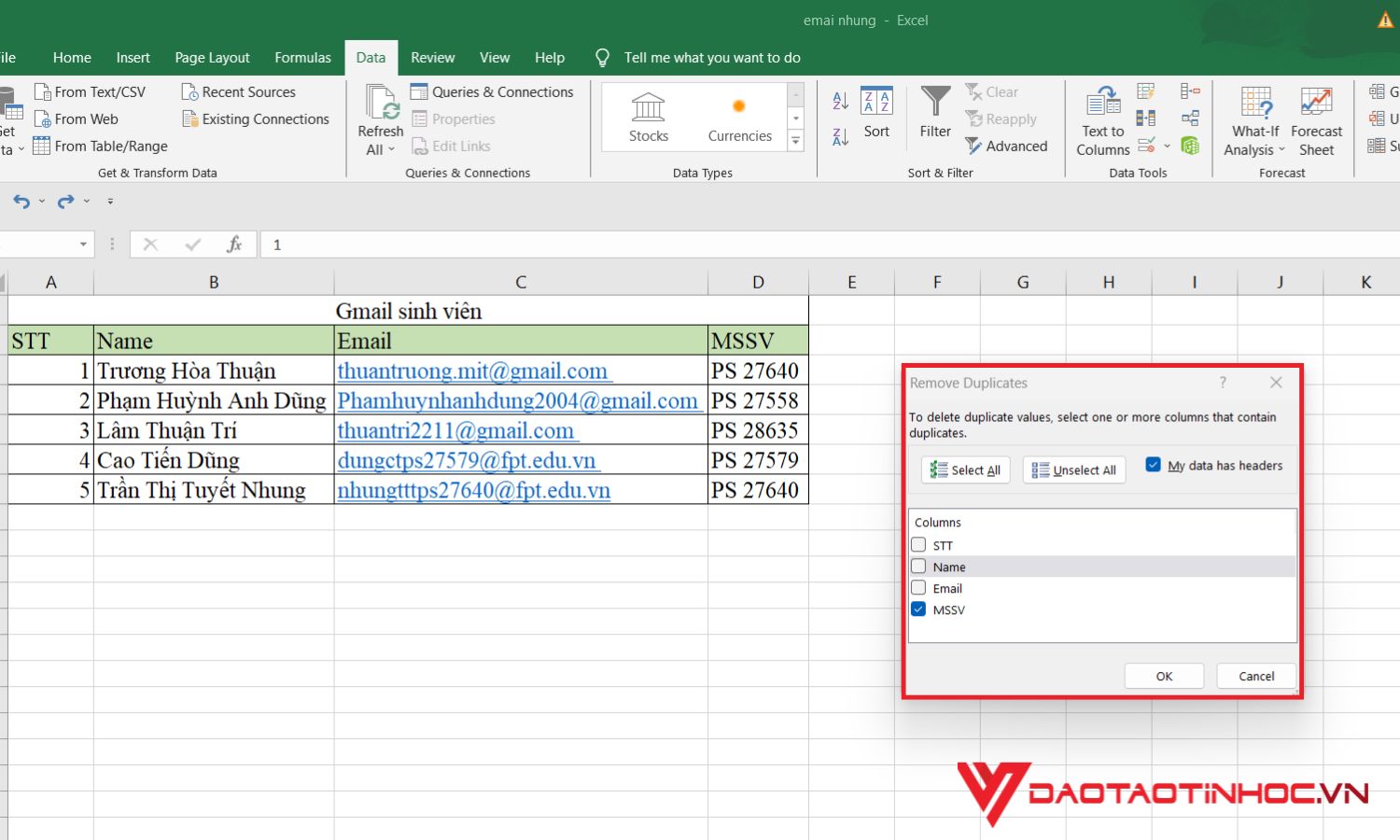
Task: Open the Sort dialog icon
Action: pyautogui.click(x=876, y=103)
